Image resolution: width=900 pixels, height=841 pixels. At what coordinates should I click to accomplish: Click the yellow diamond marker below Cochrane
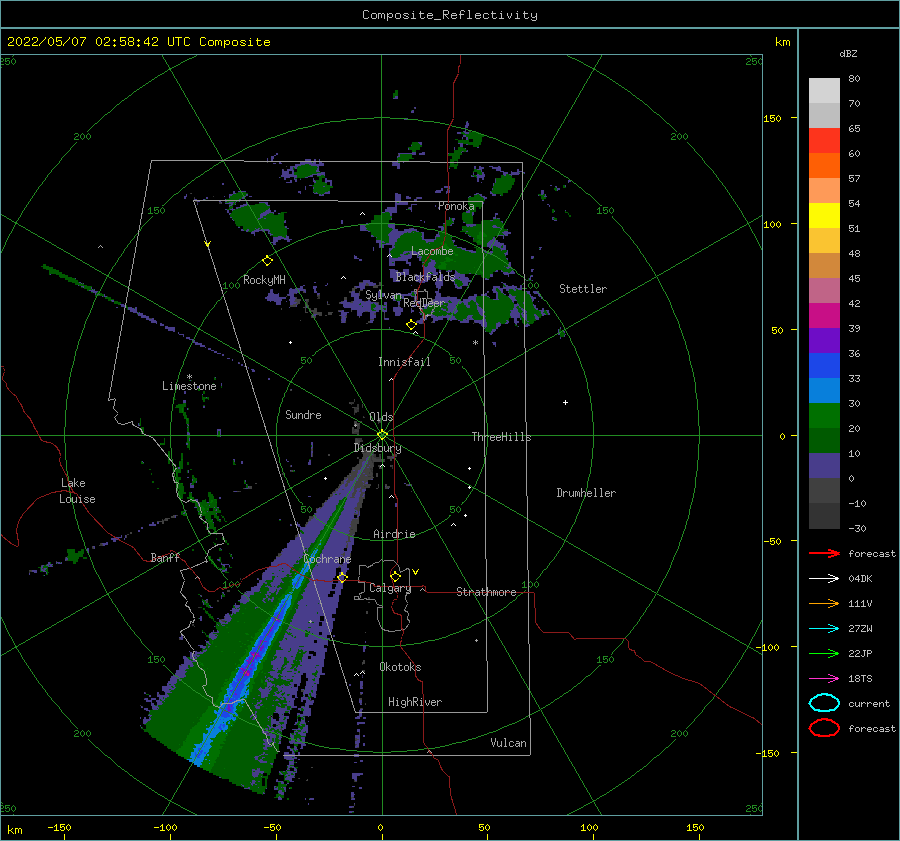tap(342, 577)
